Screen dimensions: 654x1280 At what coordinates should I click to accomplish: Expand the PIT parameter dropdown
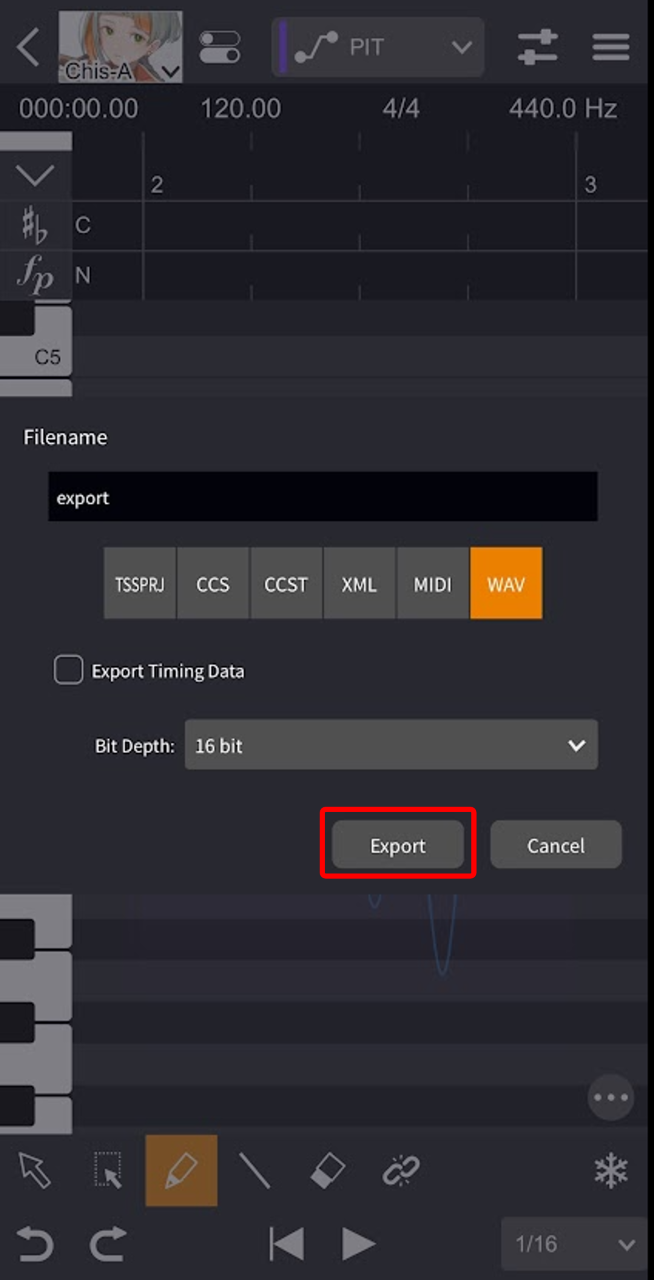378,47
